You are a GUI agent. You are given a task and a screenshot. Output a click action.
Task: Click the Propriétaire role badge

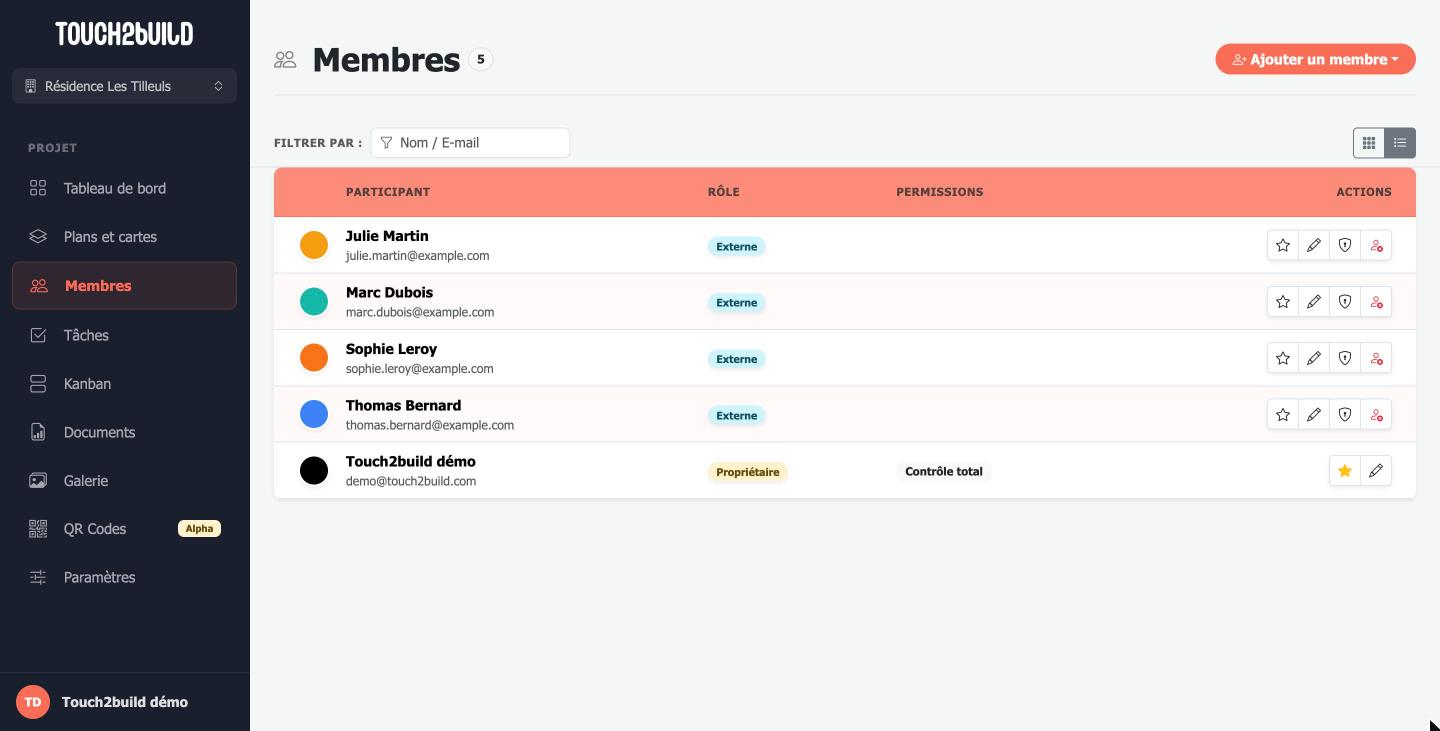pos(747,472)
